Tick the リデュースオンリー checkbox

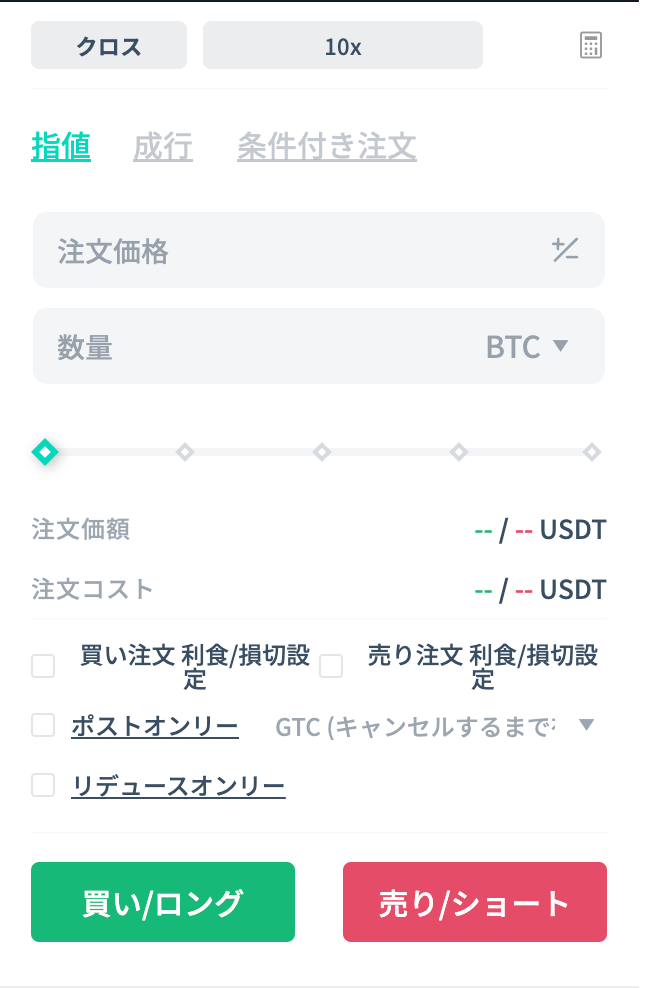click(x=43, y=785)
